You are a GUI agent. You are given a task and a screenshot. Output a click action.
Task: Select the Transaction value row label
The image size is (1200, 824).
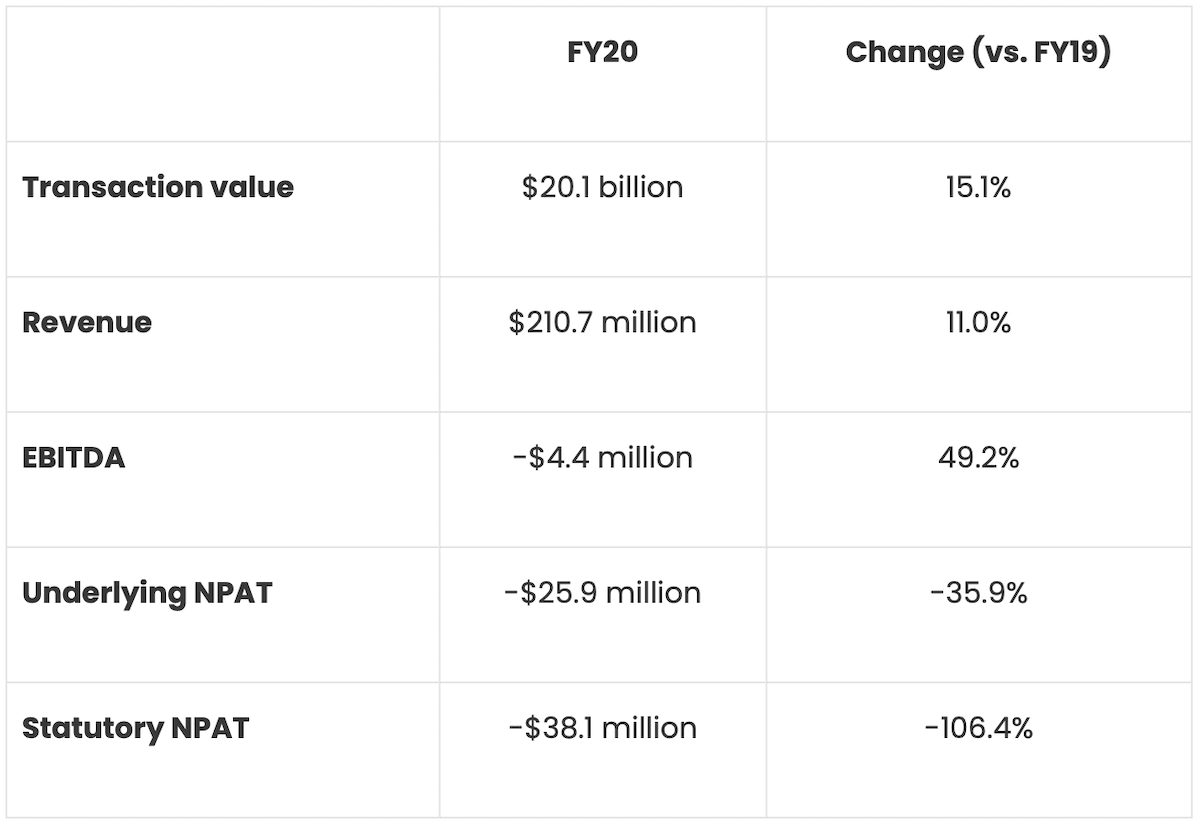tap(158, 187)
